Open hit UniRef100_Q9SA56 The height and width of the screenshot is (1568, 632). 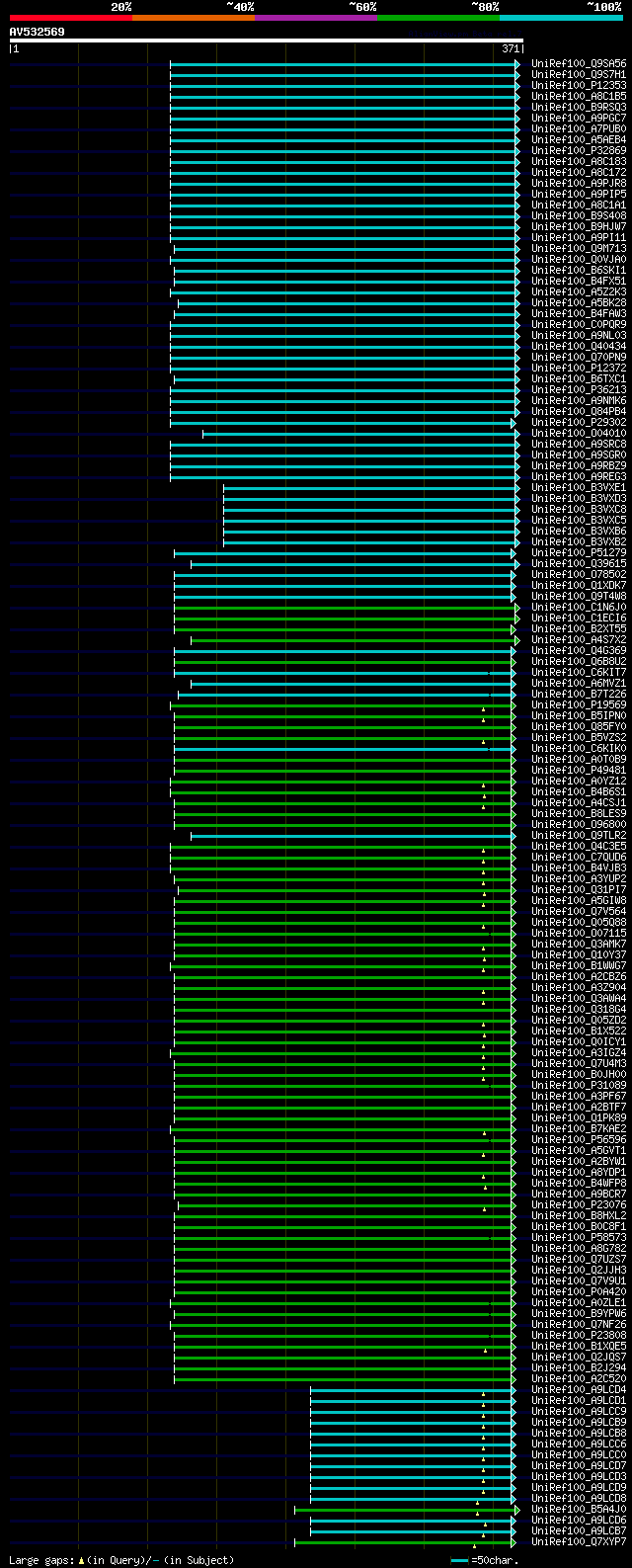coord(579,63)
